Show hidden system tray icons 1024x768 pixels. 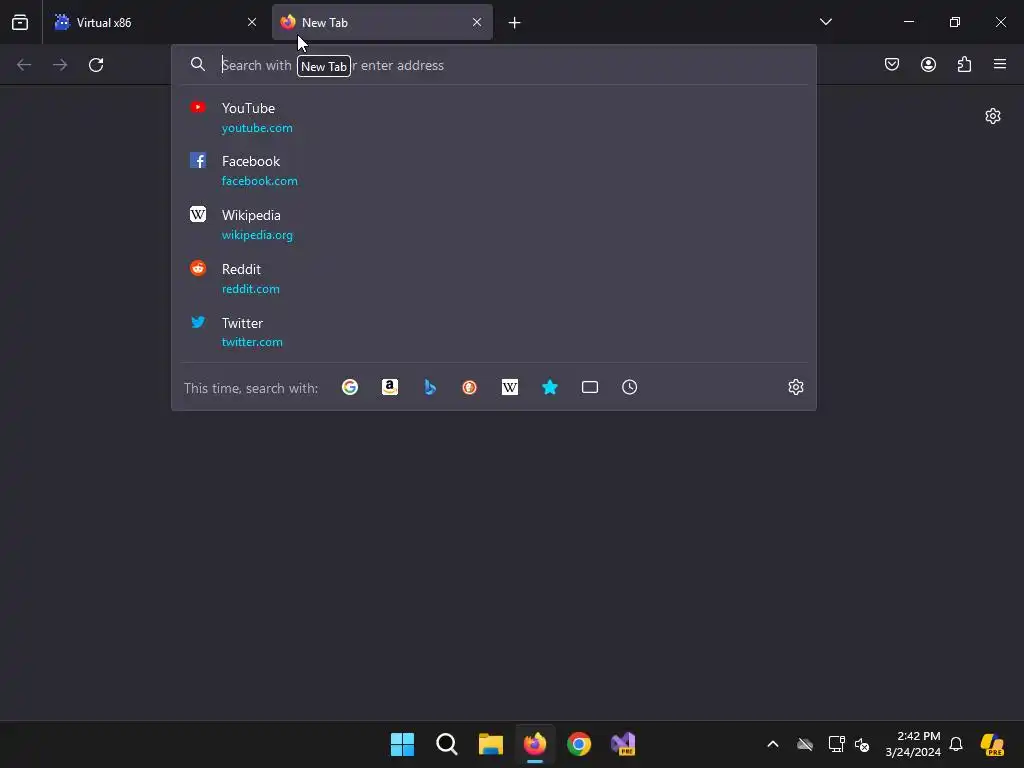[773, 744]
